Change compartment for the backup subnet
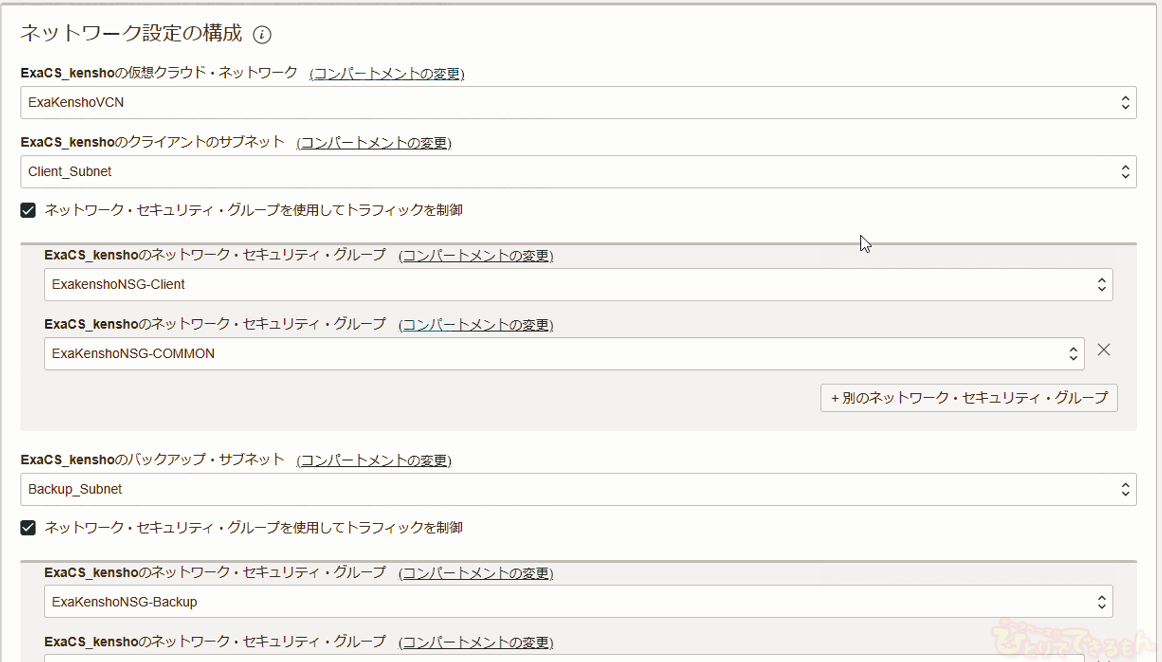 [374, 461]
